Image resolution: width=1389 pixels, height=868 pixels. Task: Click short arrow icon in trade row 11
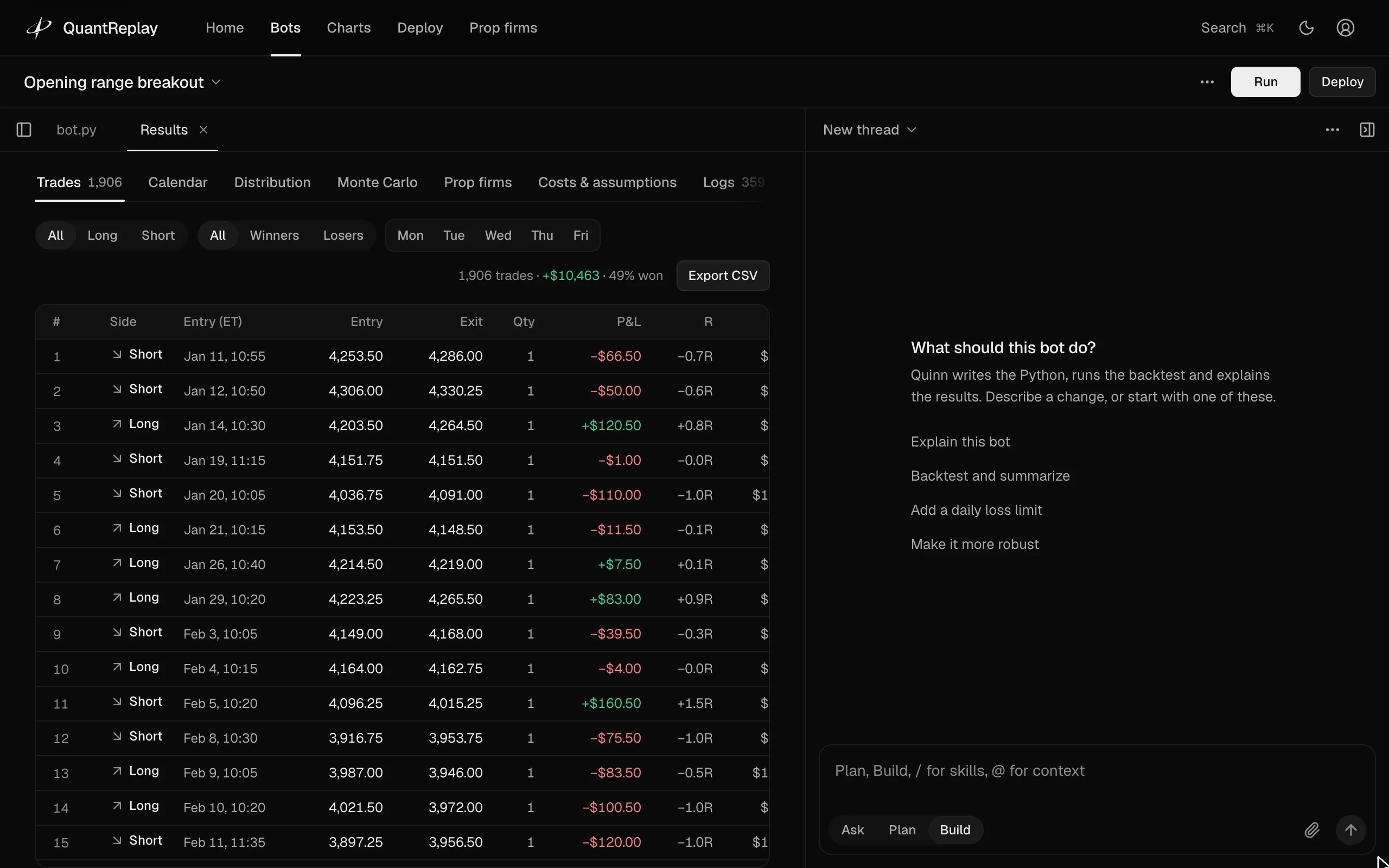(x=117, y=701)
